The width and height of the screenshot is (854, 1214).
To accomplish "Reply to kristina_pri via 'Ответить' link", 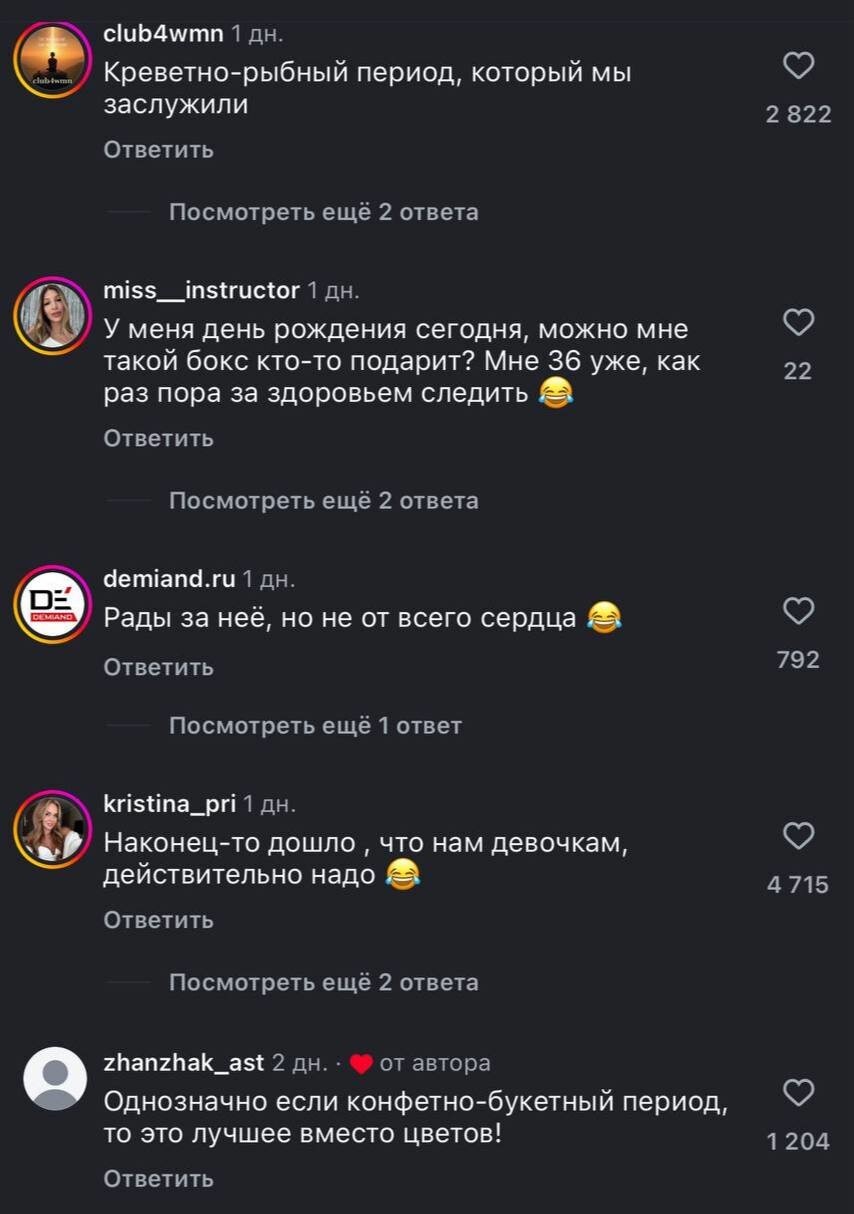I will (158, 919).
